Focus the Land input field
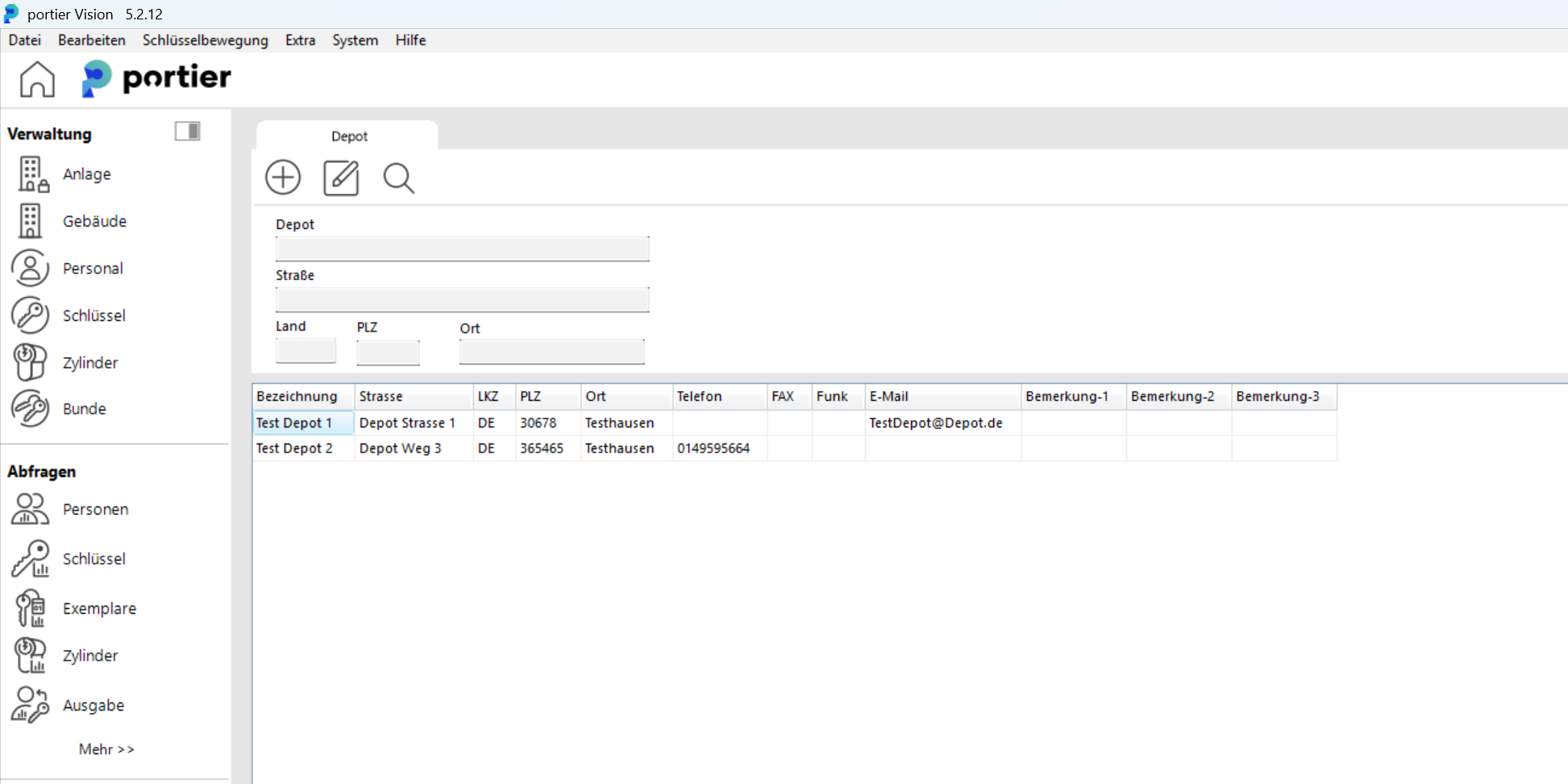Image resolution: width=1568 pixels, height=784 pixels. (306, 351)
